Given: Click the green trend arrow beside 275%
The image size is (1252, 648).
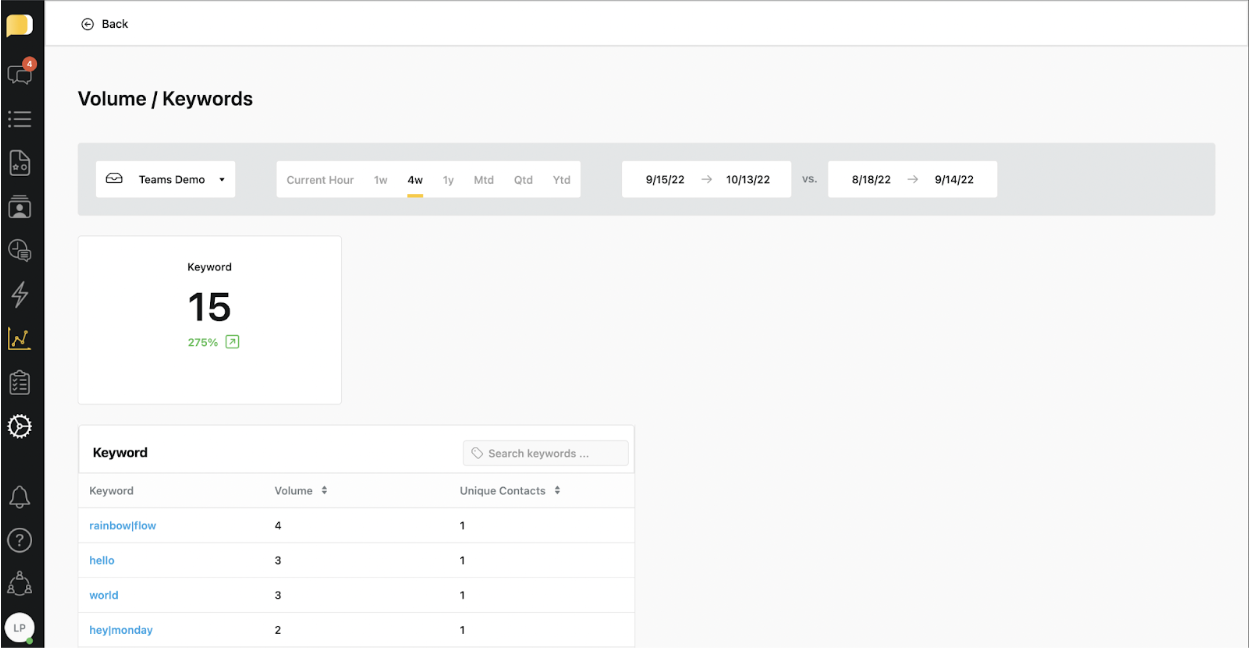Looking at the screenshot, I should [x=232, y=342].
